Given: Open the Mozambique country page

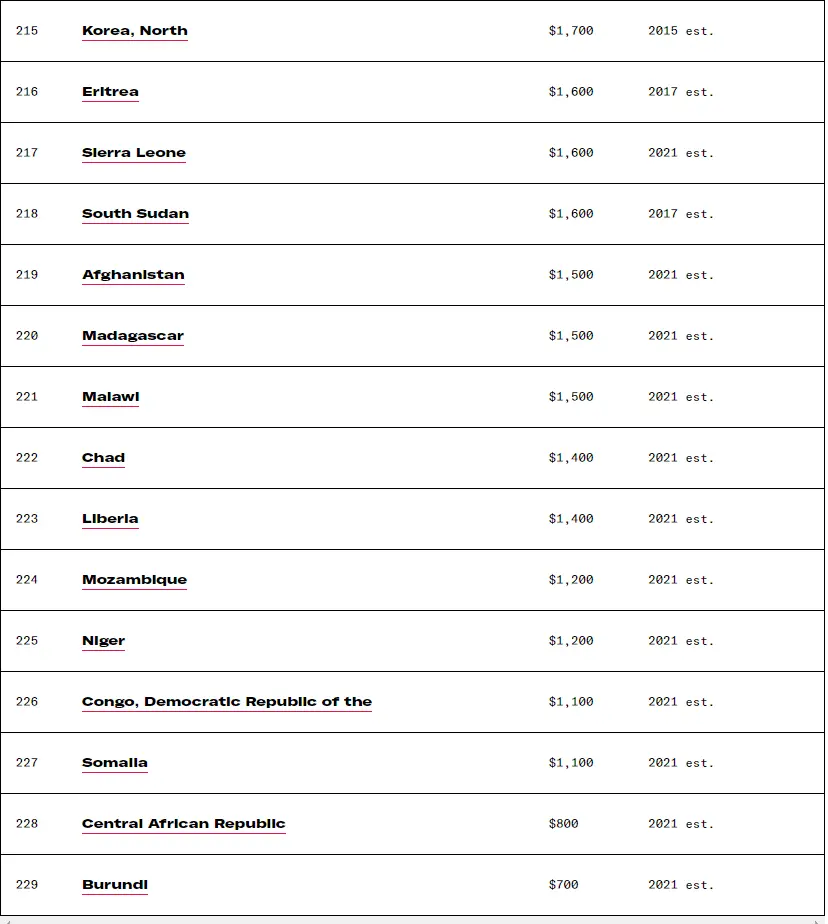Looking at the screenshot, I should point(134,580).
